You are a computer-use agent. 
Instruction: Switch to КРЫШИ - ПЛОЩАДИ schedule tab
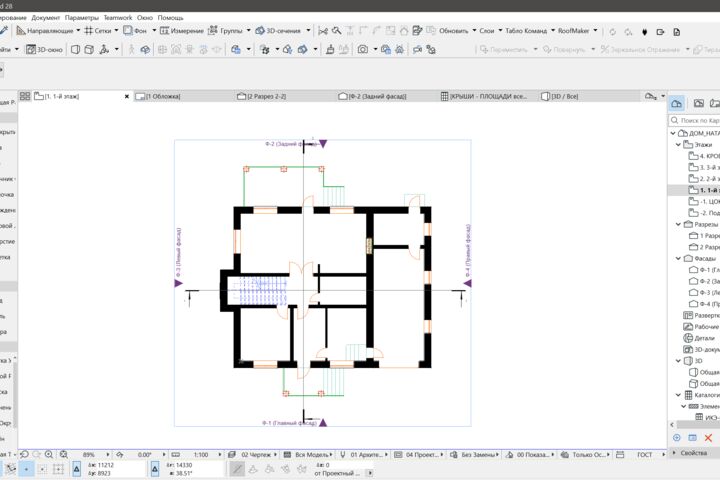coord(488,96)
